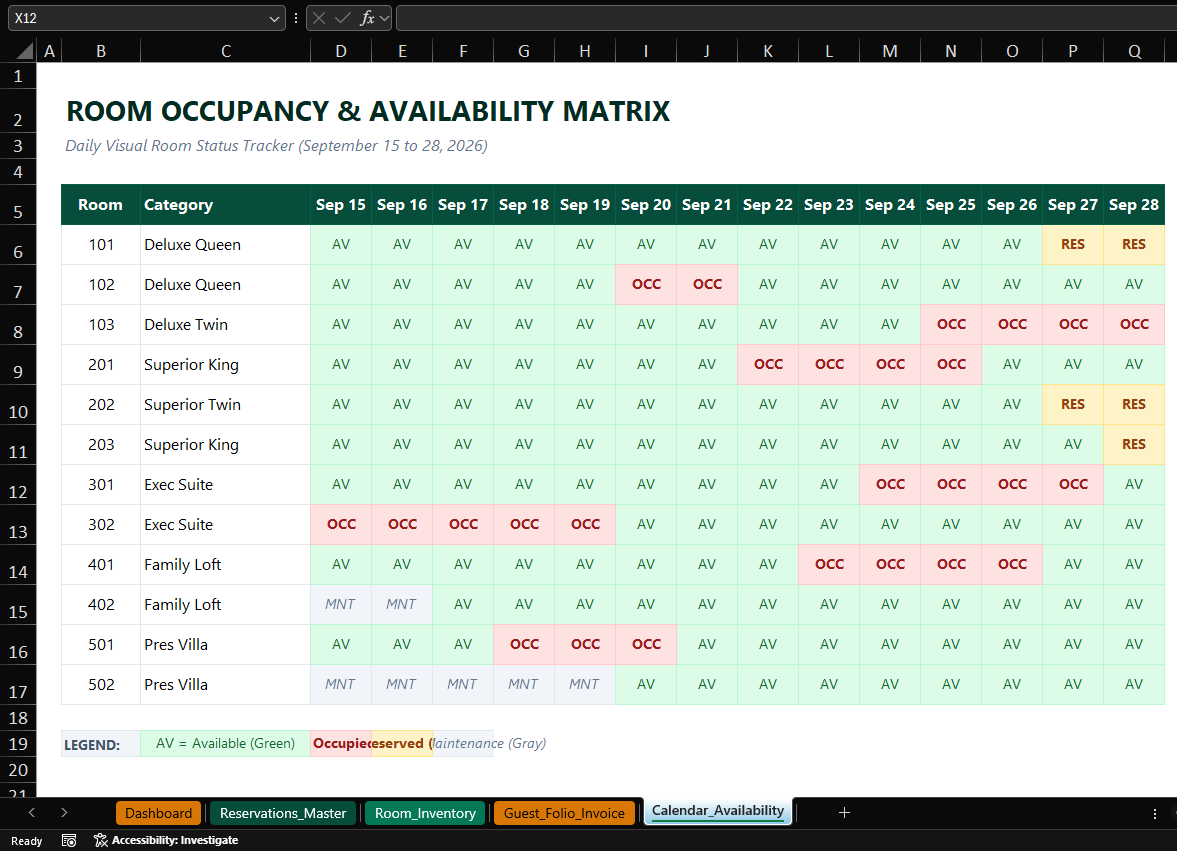The image size is (1177, 851).
Task: Switch to the Room_Inventory sheet tab
Action: (x=425, y=813)
